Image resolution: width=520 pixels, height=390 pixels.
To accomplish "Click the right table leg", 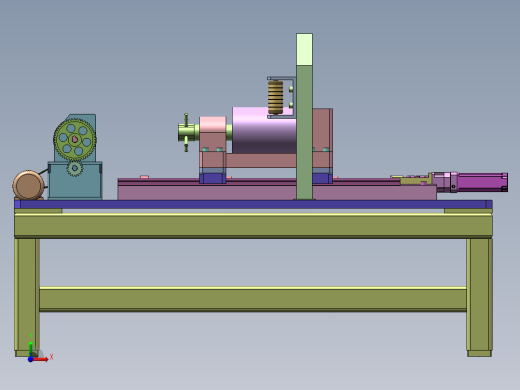I will (479, 297).
